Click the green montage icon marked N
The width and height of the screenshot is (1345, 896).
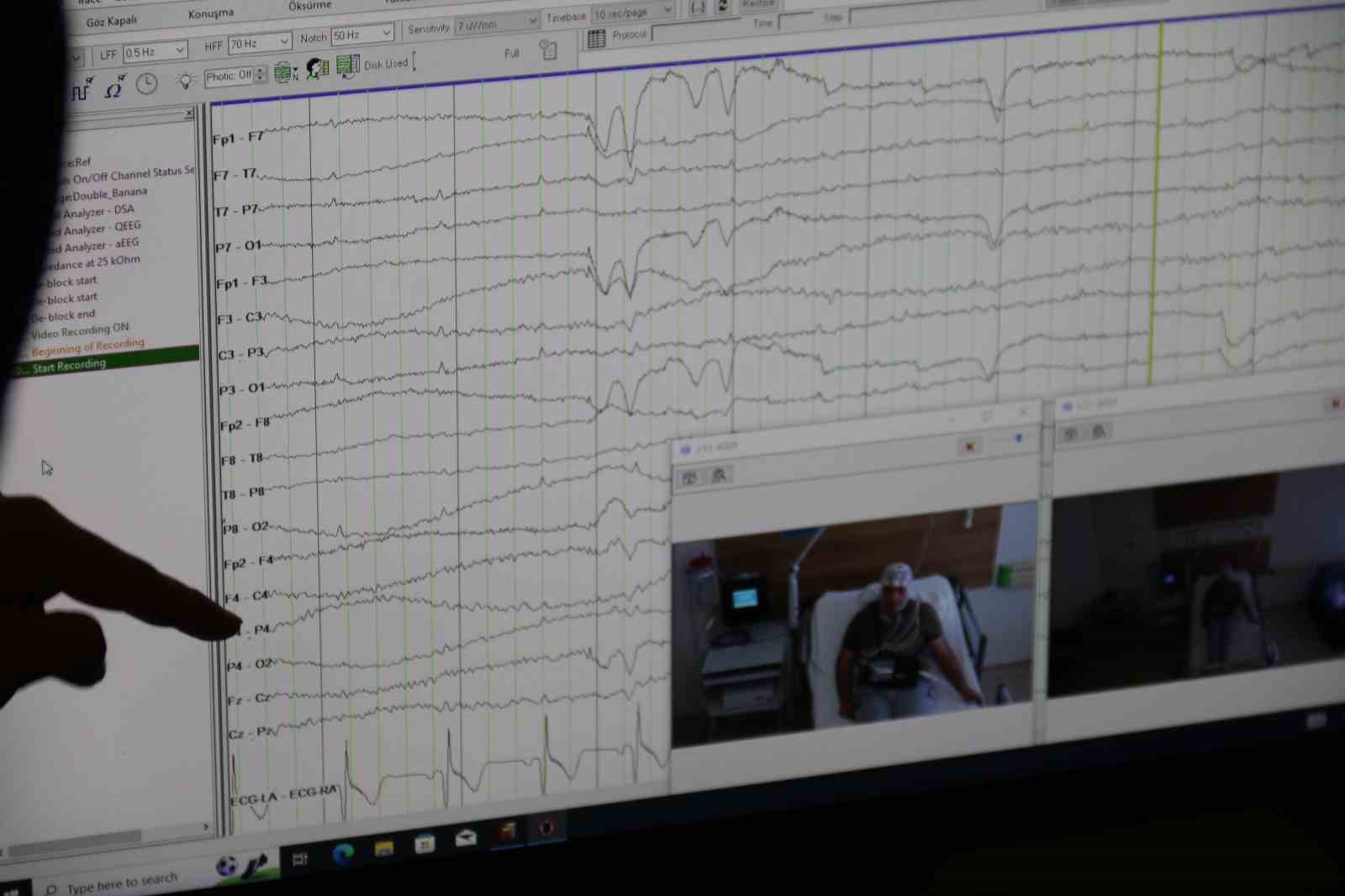click(x=285, y=72)
